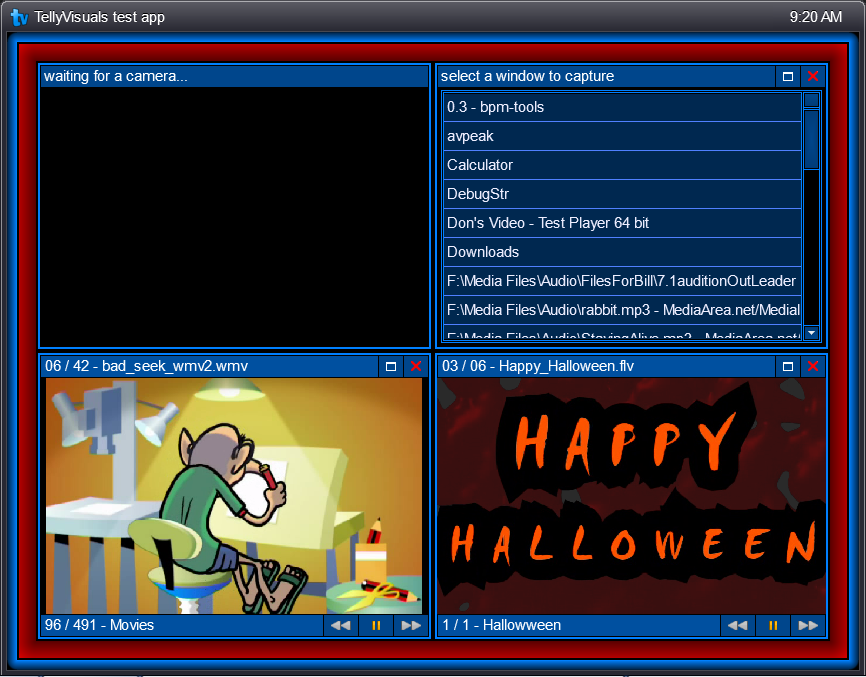Select Don's Video - Test Player 64 bit
Image resolution: width=866 pixels, height=677 pixels.
622,223
